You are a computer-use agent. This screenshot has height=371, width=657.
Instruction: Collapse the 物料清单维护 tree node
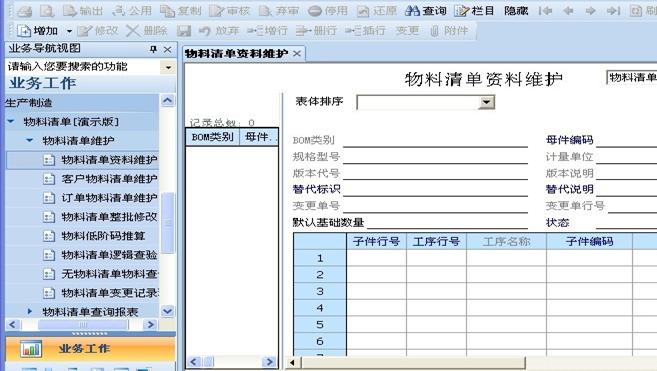[x=29, y=140]
